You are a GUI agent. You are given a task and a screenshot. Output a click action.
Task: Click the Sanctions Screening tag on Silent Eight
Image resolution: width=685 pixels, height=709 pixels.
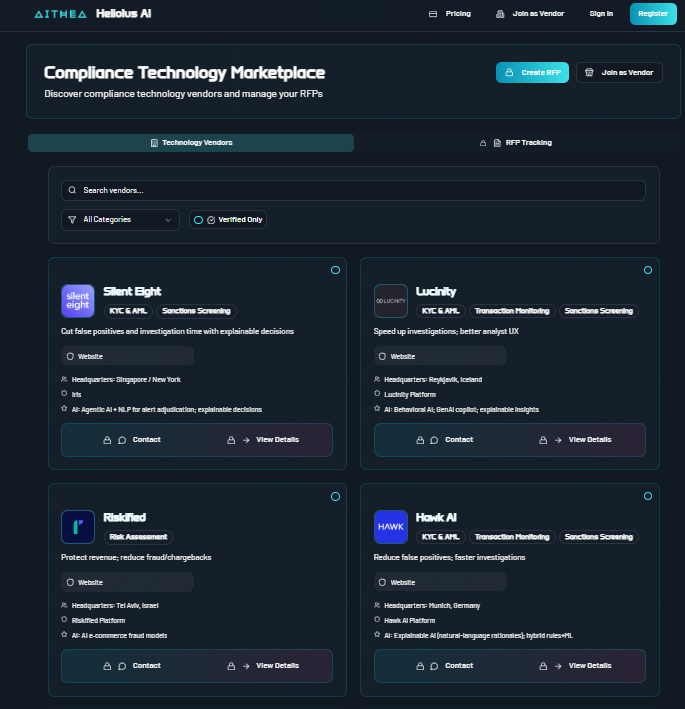196,311
